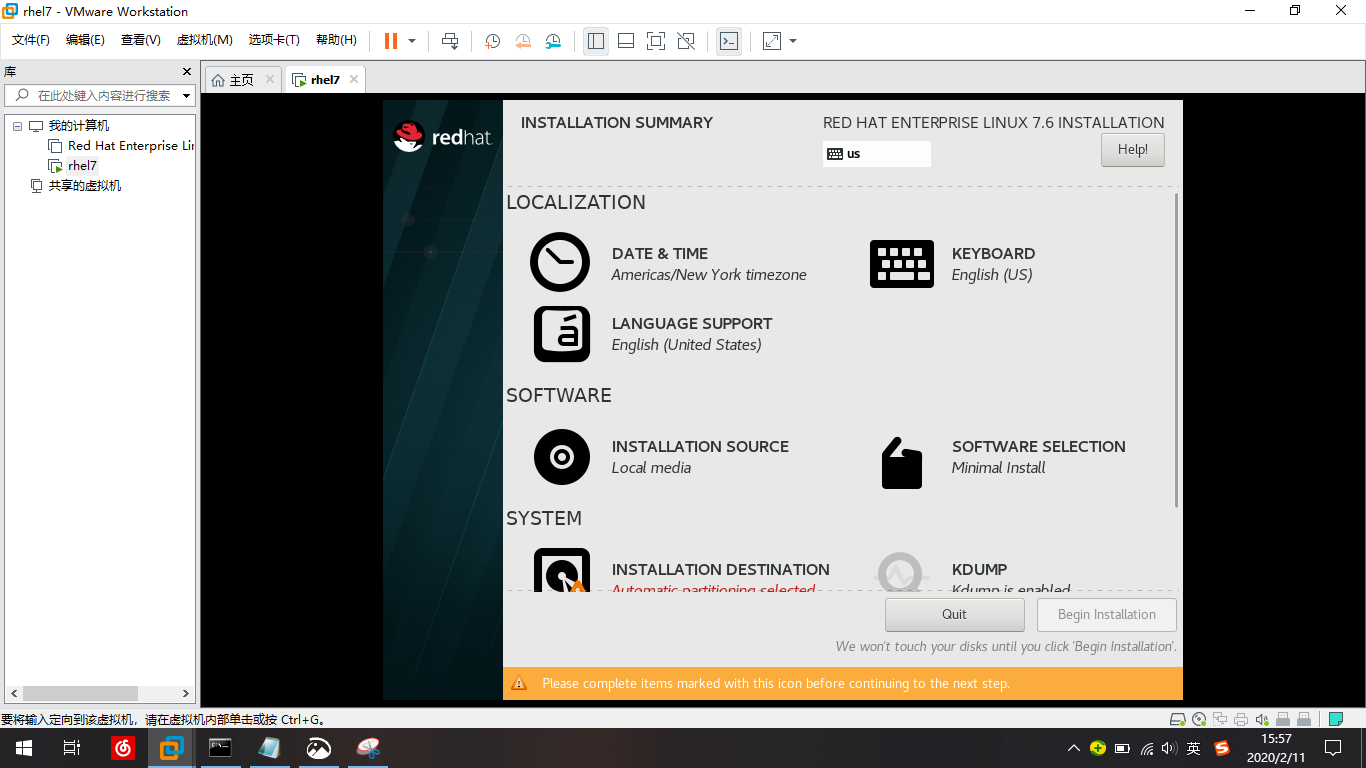Close the rhel7 tab
Image resolution: width=1366 pixels, height=768 pixels.
pos(353,79)
